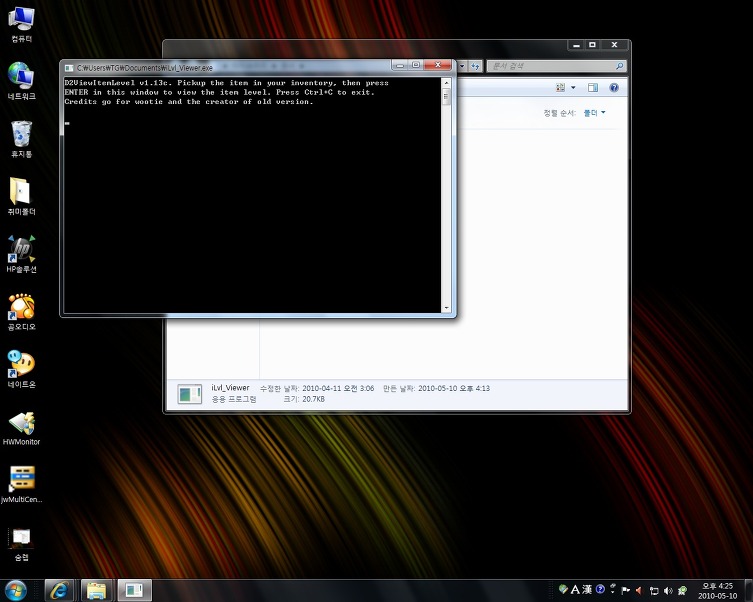The width and height of the screenshot is (753, 602).
Task: Open the Windows Start orb
Action: 16,590
